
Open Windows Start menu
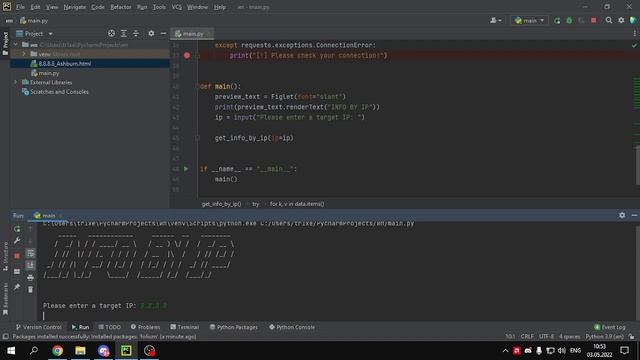pyautogui.click(x=11, y=351)
